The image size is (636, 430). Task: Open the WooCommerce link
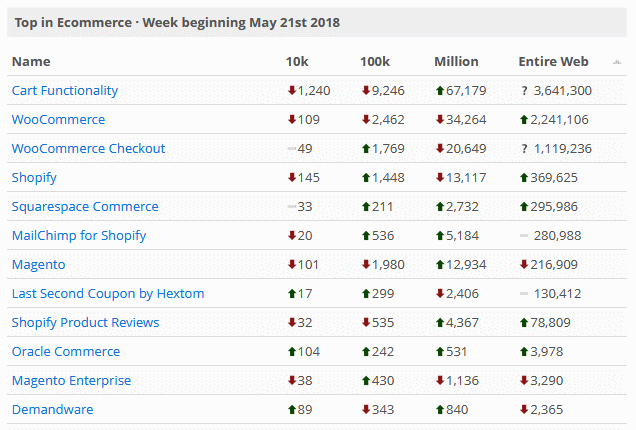58,120
